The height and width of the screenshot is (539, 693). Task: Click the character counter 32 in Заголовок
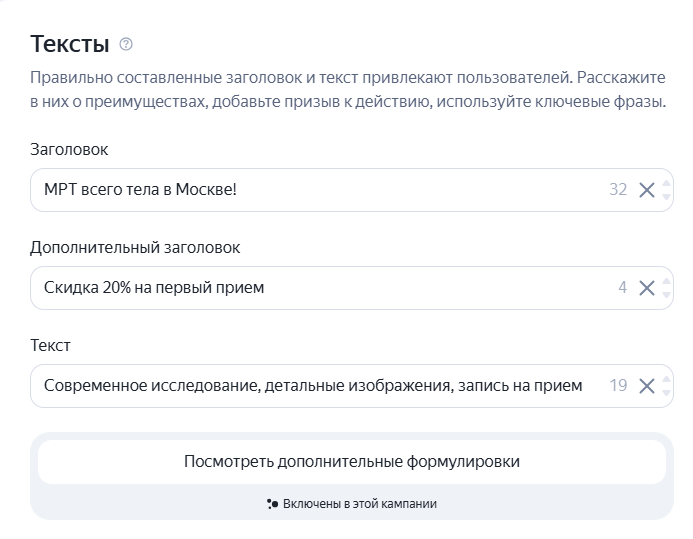click(618, 190)
